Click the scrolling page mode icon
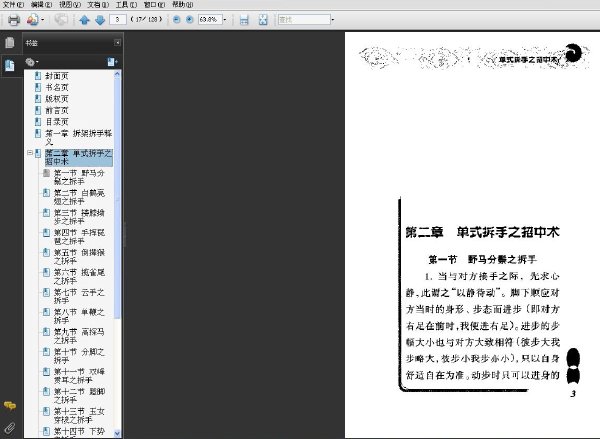The height and width of the screenshot is (439, 600). pyautogui.click(x=244, y=20)
